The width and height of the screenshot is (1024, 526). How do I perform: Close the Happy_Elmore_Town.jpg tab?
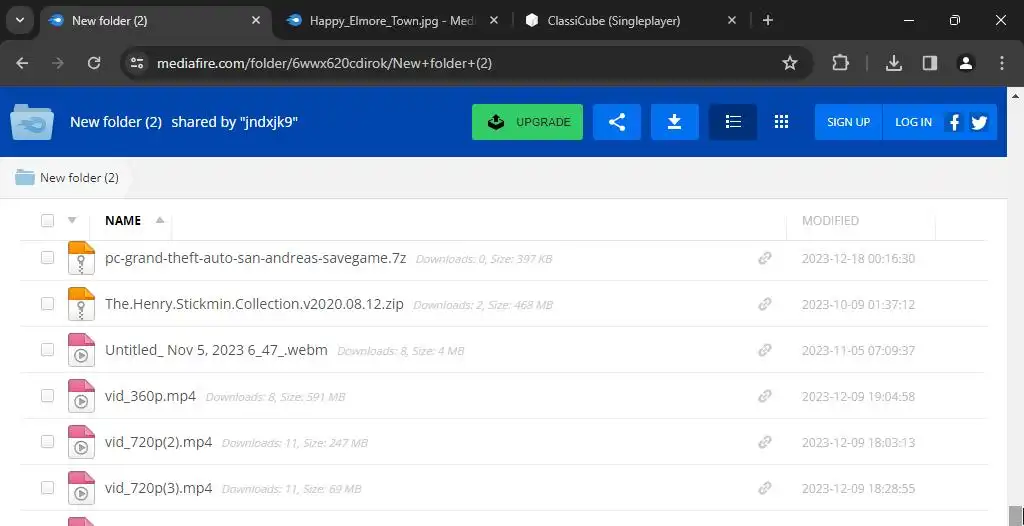pyautogui.click(x=494, y=21)
